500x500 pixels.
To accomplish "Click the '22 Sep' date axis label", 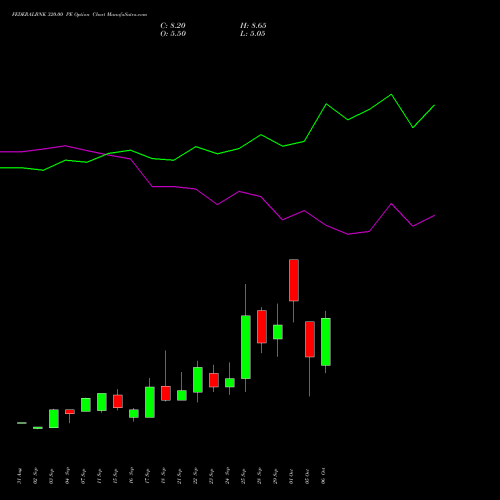I will pos(195,476).
